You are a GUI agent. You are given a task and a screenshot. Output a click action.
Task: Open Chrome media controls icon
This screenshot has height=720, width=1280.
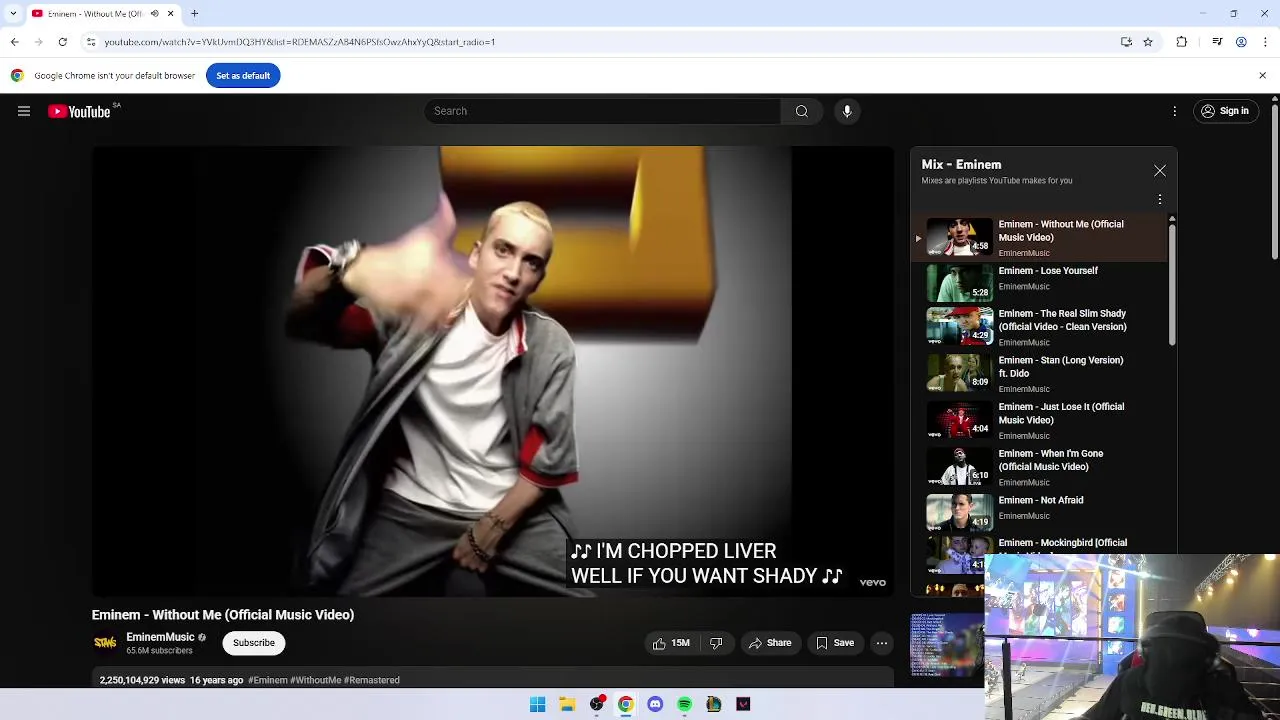click(1217, 42)
